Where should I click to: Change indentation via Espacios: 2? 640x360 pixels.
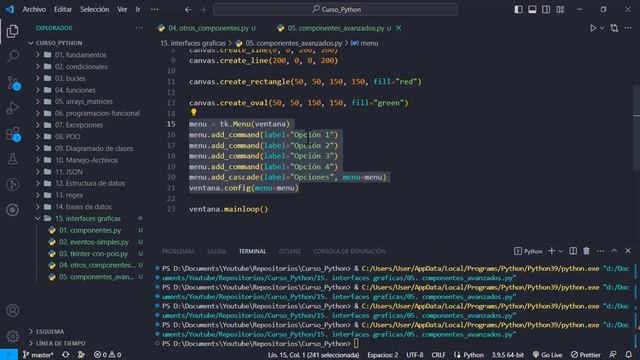coord(382,355)
